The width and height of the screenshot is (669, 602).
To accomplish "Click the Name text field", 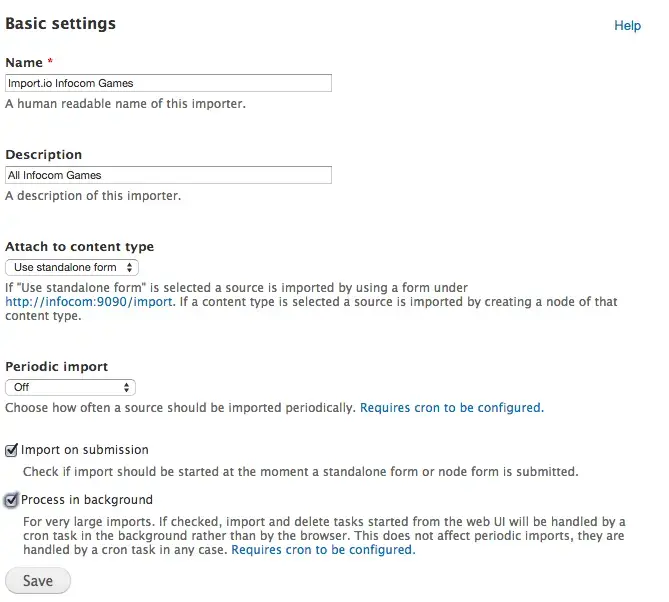I will coord(168,83).
